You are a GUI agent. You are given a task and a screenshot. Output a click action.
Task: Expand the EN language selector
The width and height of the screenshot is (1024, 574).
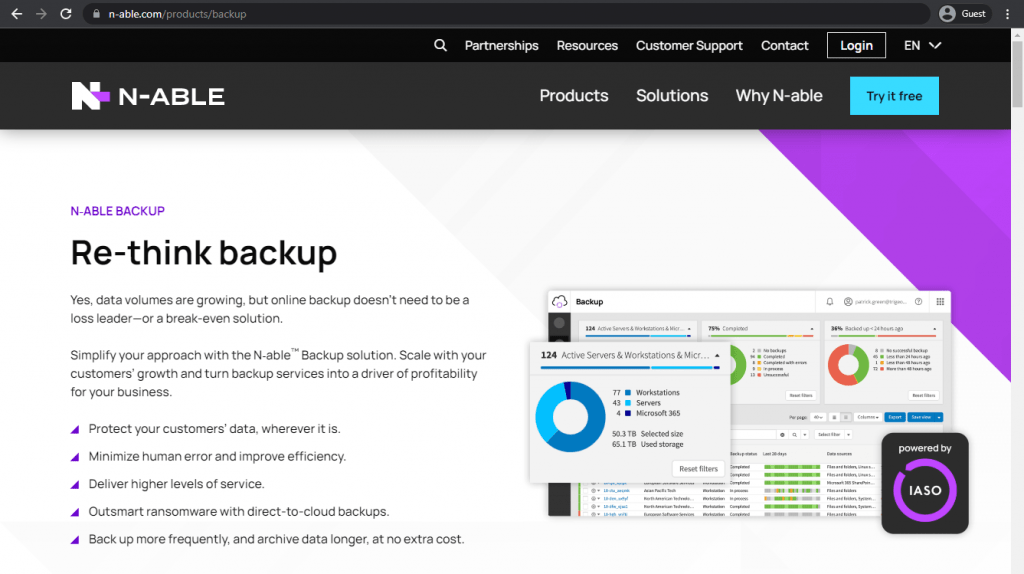[x=922, y=46]
